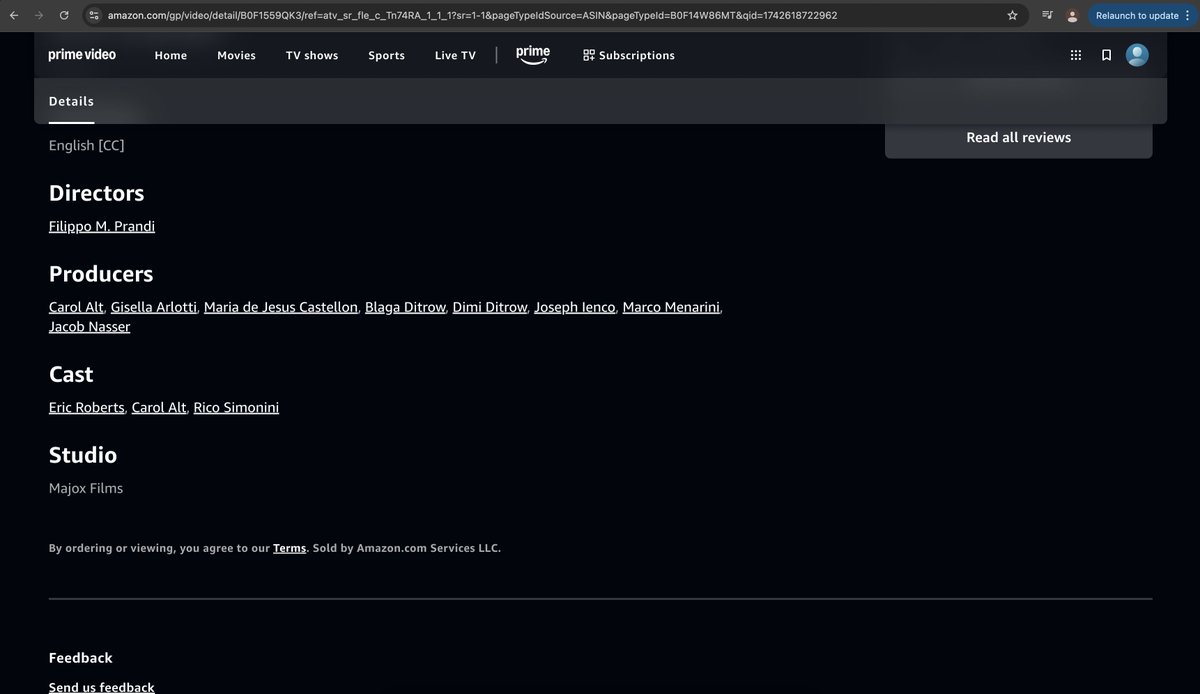Open producer Carol Alt link
This screenshot has height=694, width=1200.
pyautogui.click(x=76, y=307)
